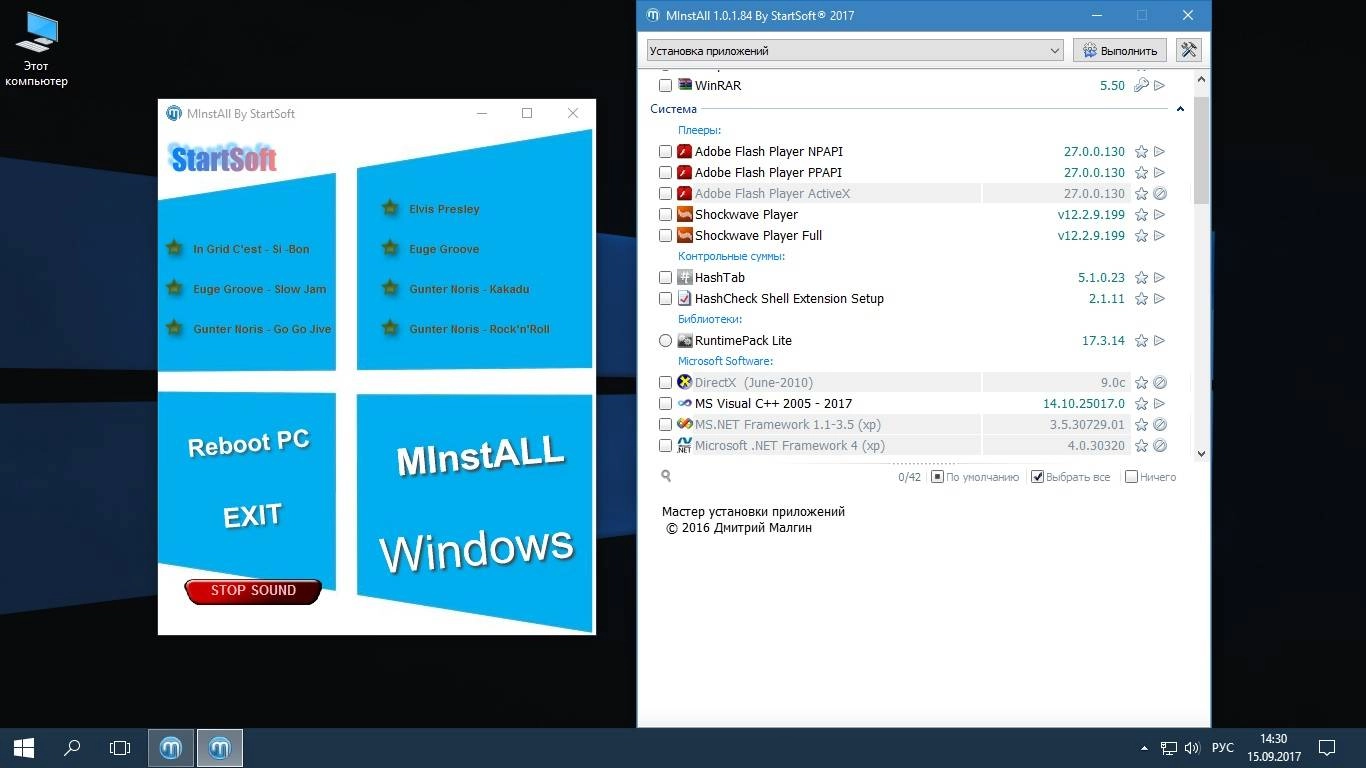Click version 14.10.25017.0 of MS Visual C++
1366x768 pixels.
(1083, 404)
